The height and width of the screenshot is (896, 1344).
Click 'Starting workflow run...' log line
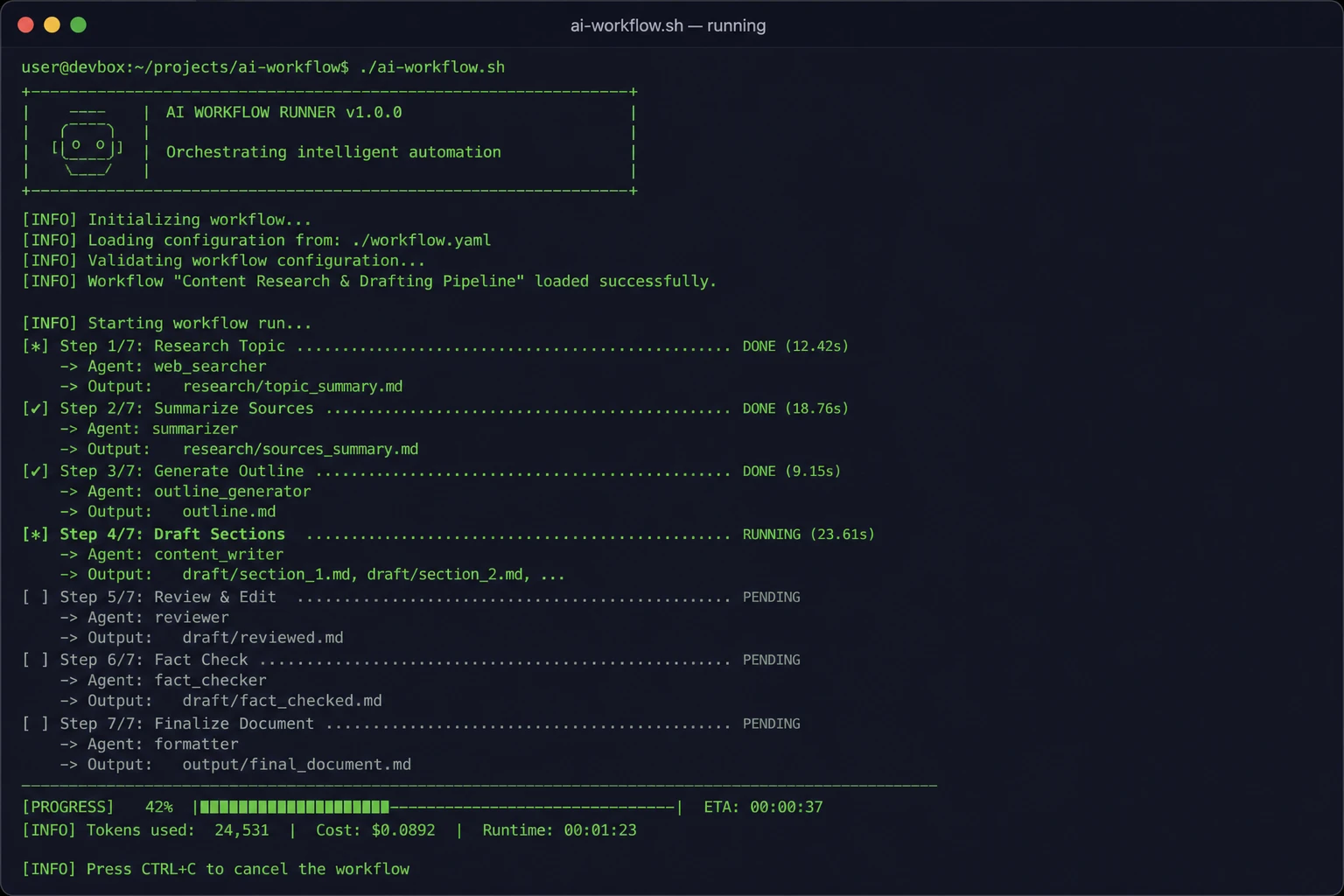(199, 324)
